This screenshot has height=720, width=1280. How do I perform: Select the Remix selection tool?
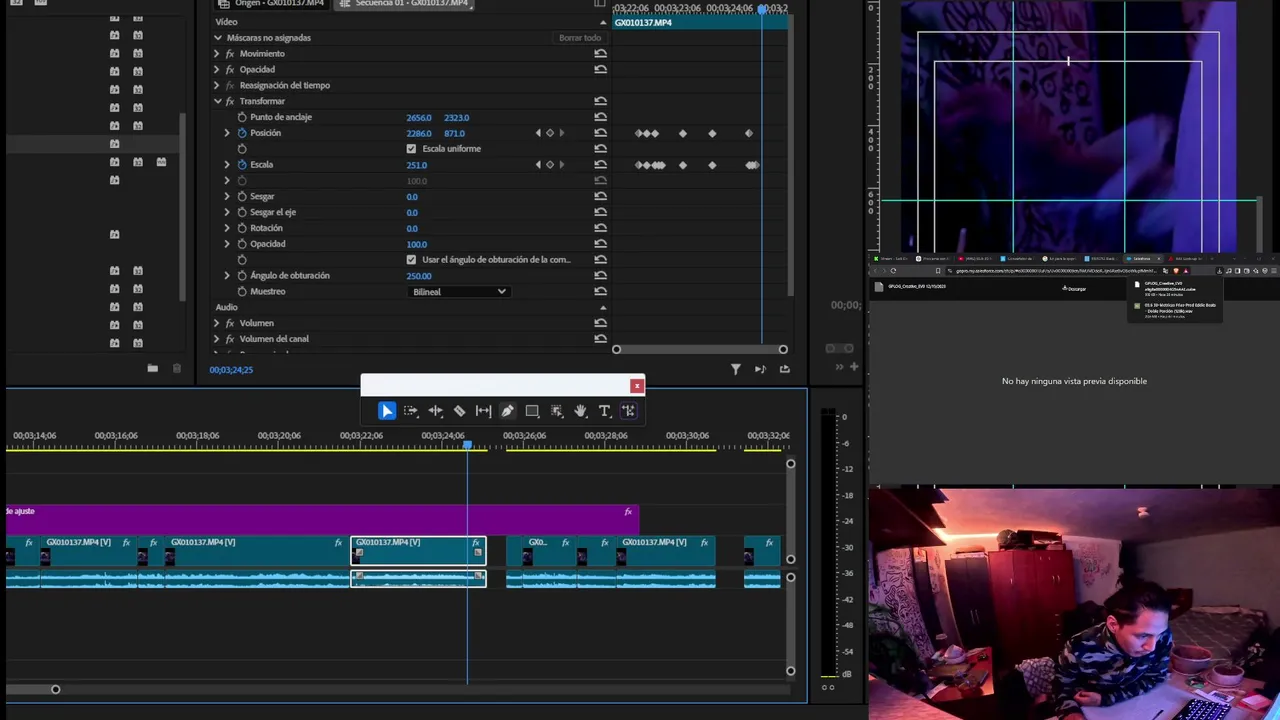(556, 411)
